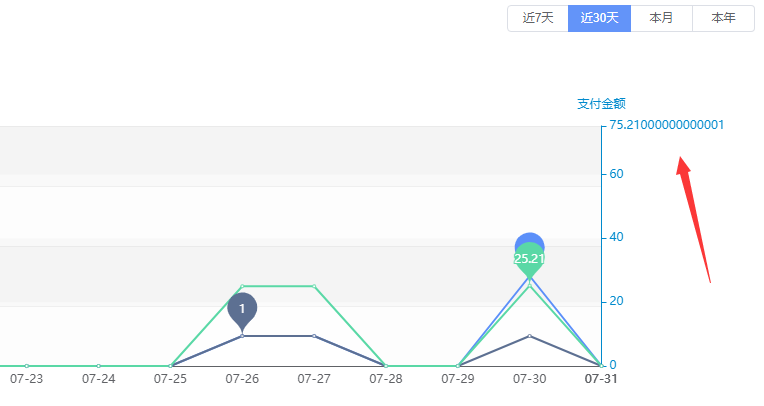Select baseline data point at 07-28

386,366
